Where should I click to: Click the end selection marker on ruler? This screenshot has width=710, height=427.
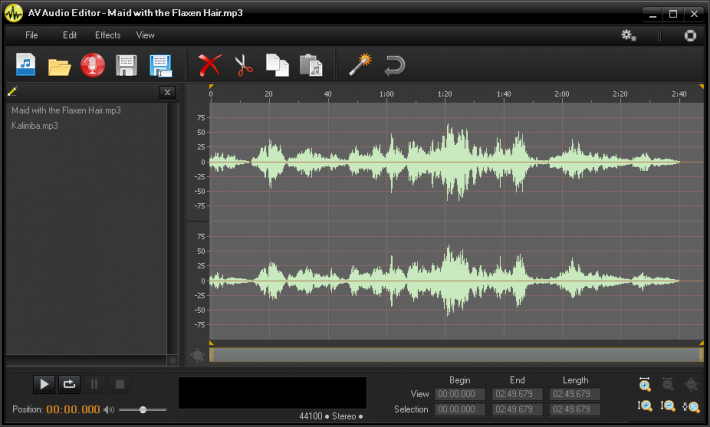tap(701, 86)
